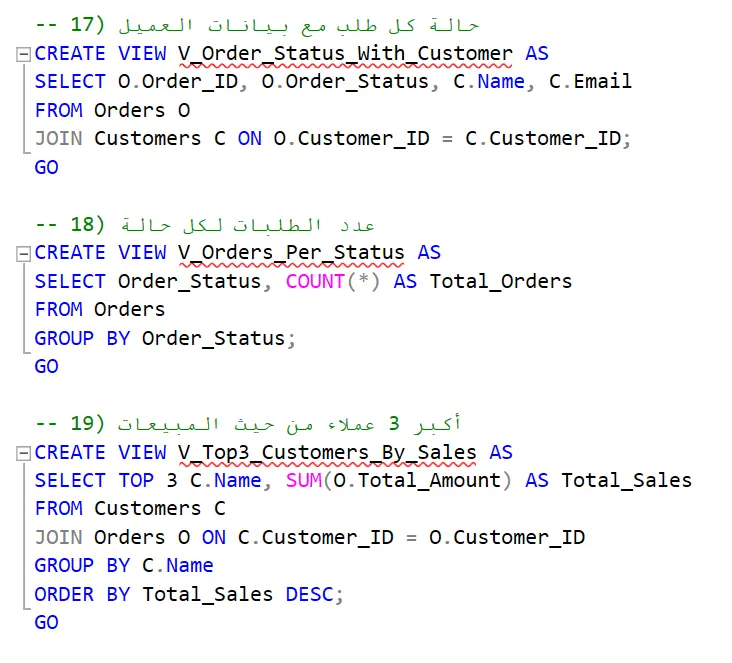Click C.Customer_ID at end of first JOIN

click(543, 139)
